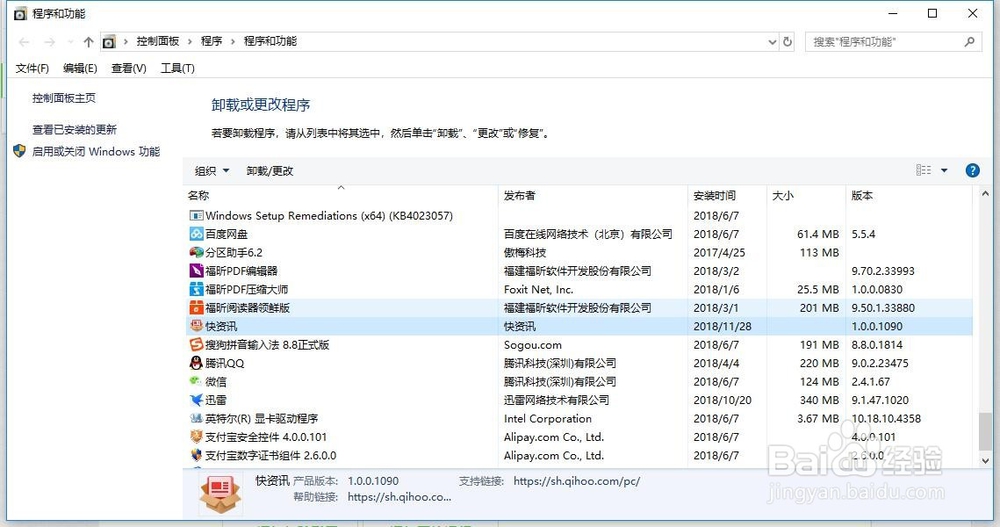Click the Windows shield icon in sidebar

pos(20,151)
